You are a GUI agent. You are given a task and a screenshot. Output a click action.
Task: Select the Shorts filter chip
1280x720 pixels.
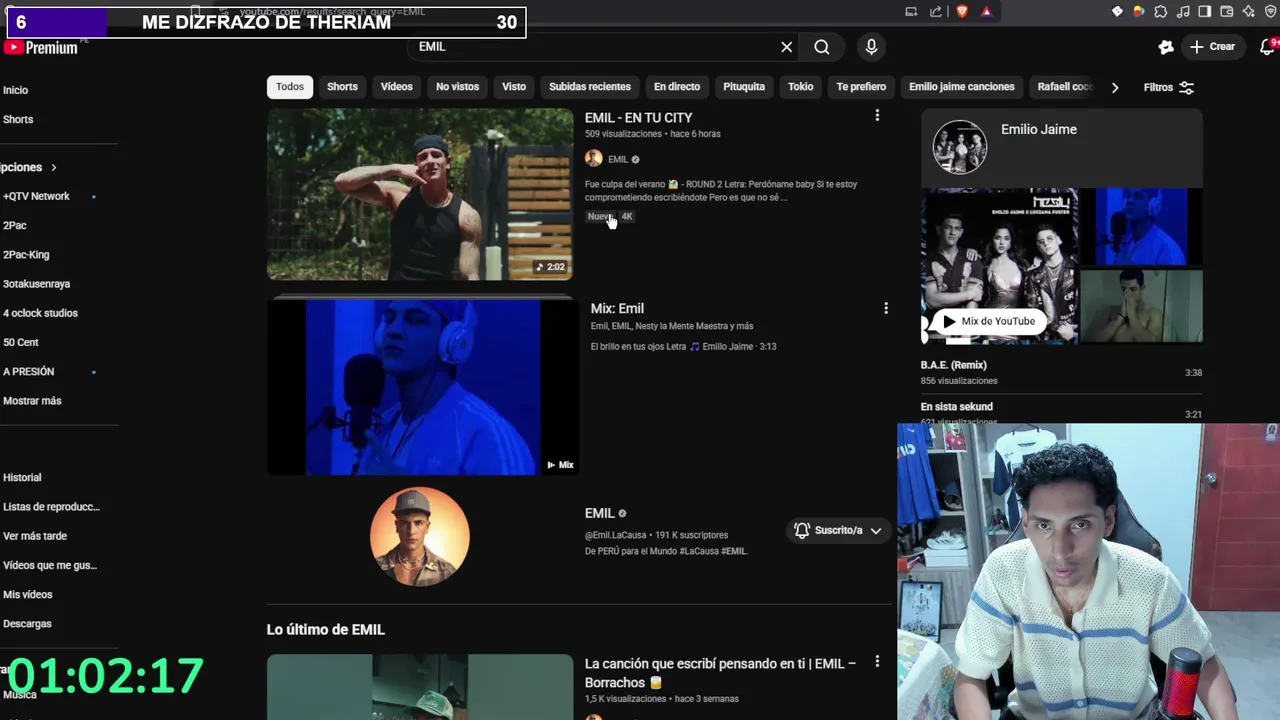(342, 87)
